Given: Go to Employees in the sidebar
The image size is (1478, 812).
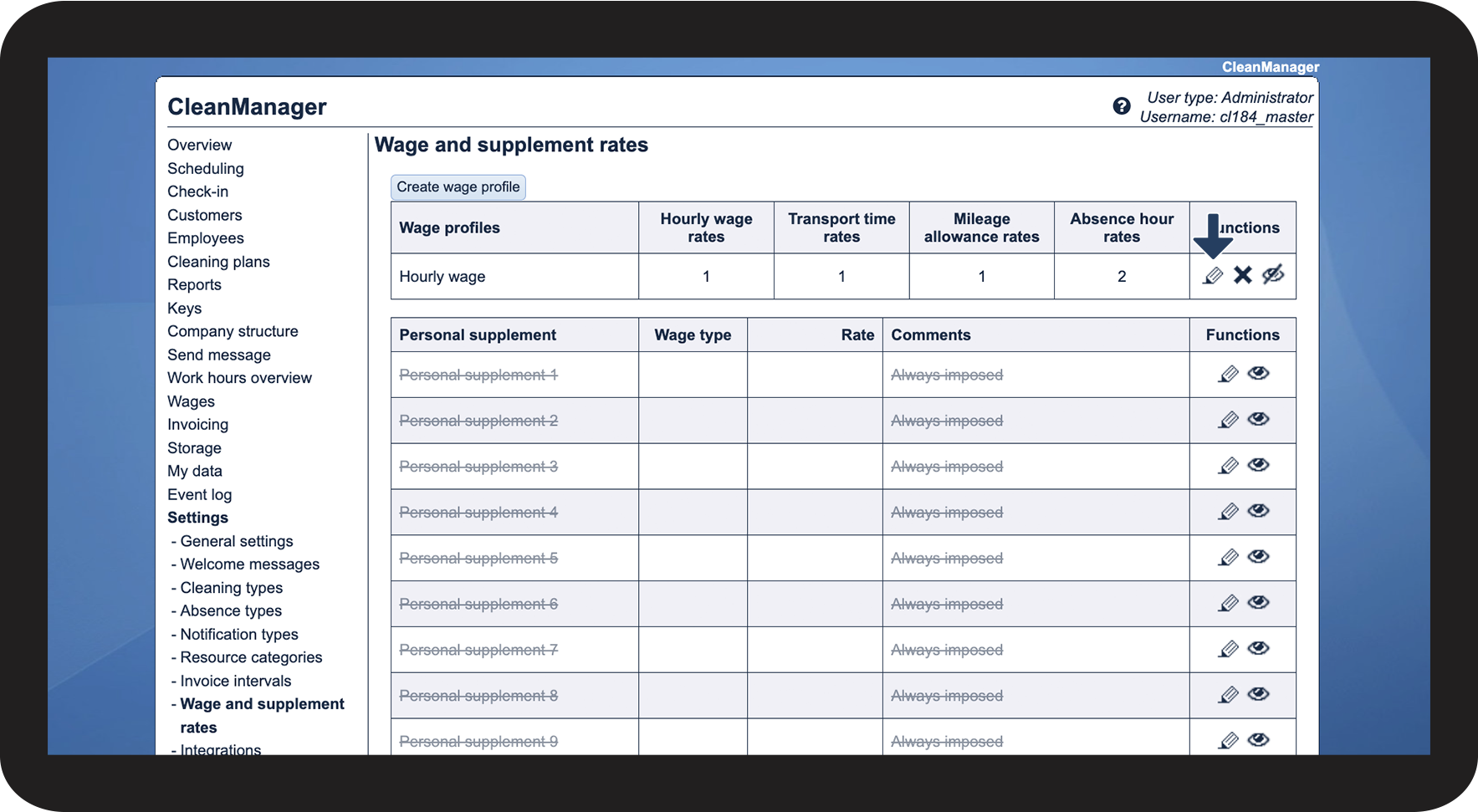Looking at the screenshot, I should click(206, 238).
